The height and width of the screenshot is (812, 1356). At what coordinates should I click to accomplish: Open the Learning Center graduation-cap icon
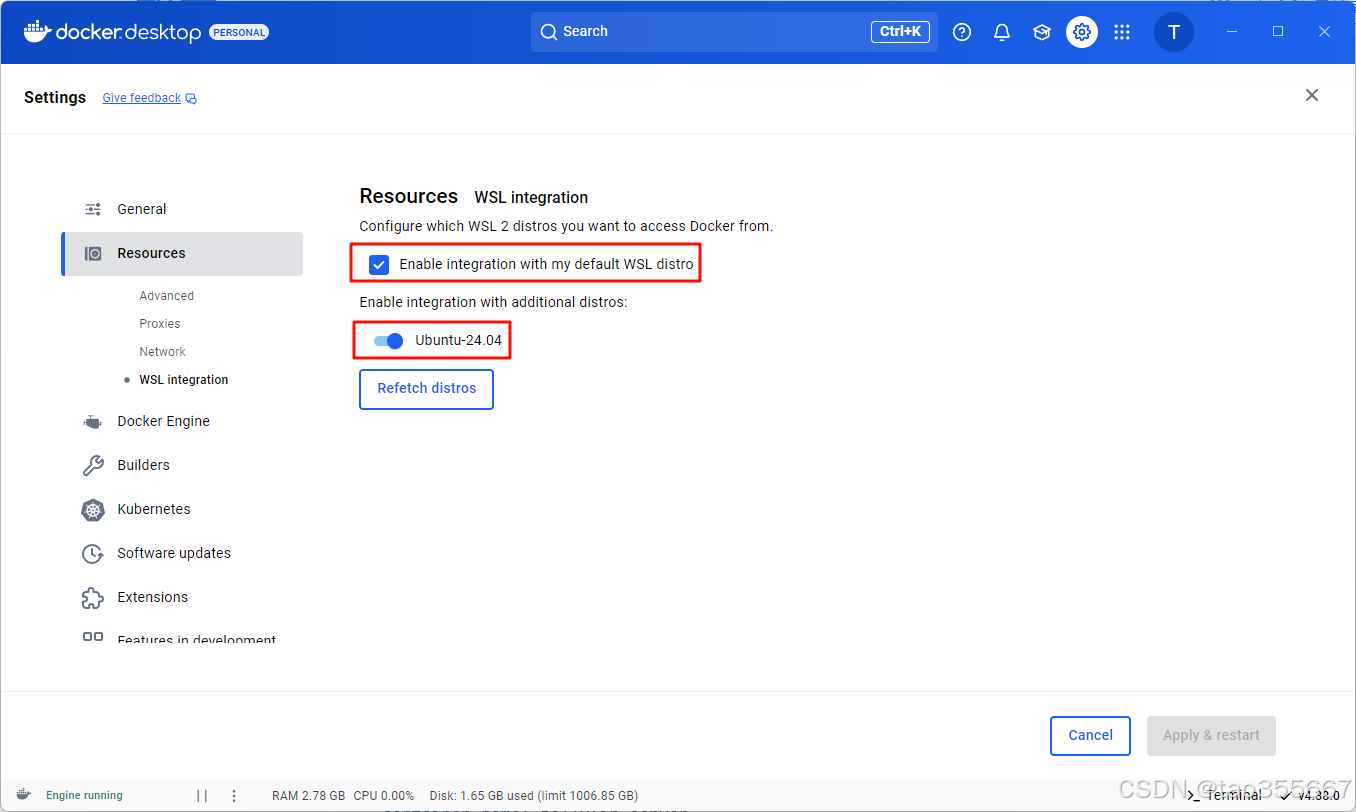[x=1042, y=32]
